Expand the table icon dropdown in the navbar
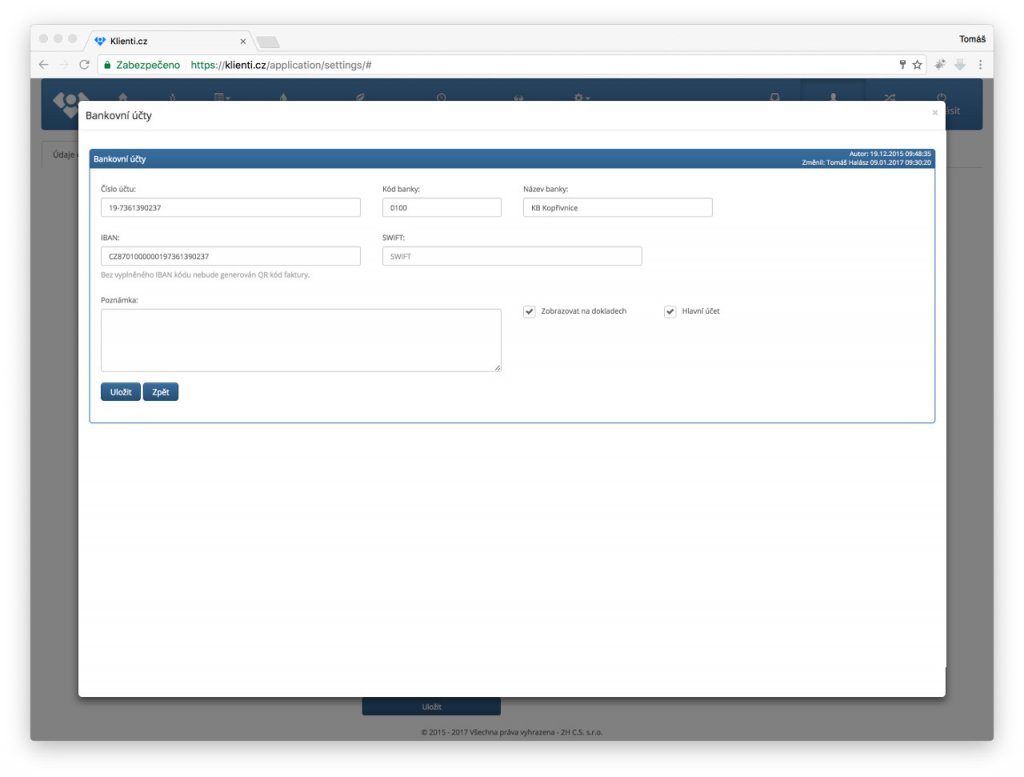This screenshot has width=1024, height=777. pos(221,97)
